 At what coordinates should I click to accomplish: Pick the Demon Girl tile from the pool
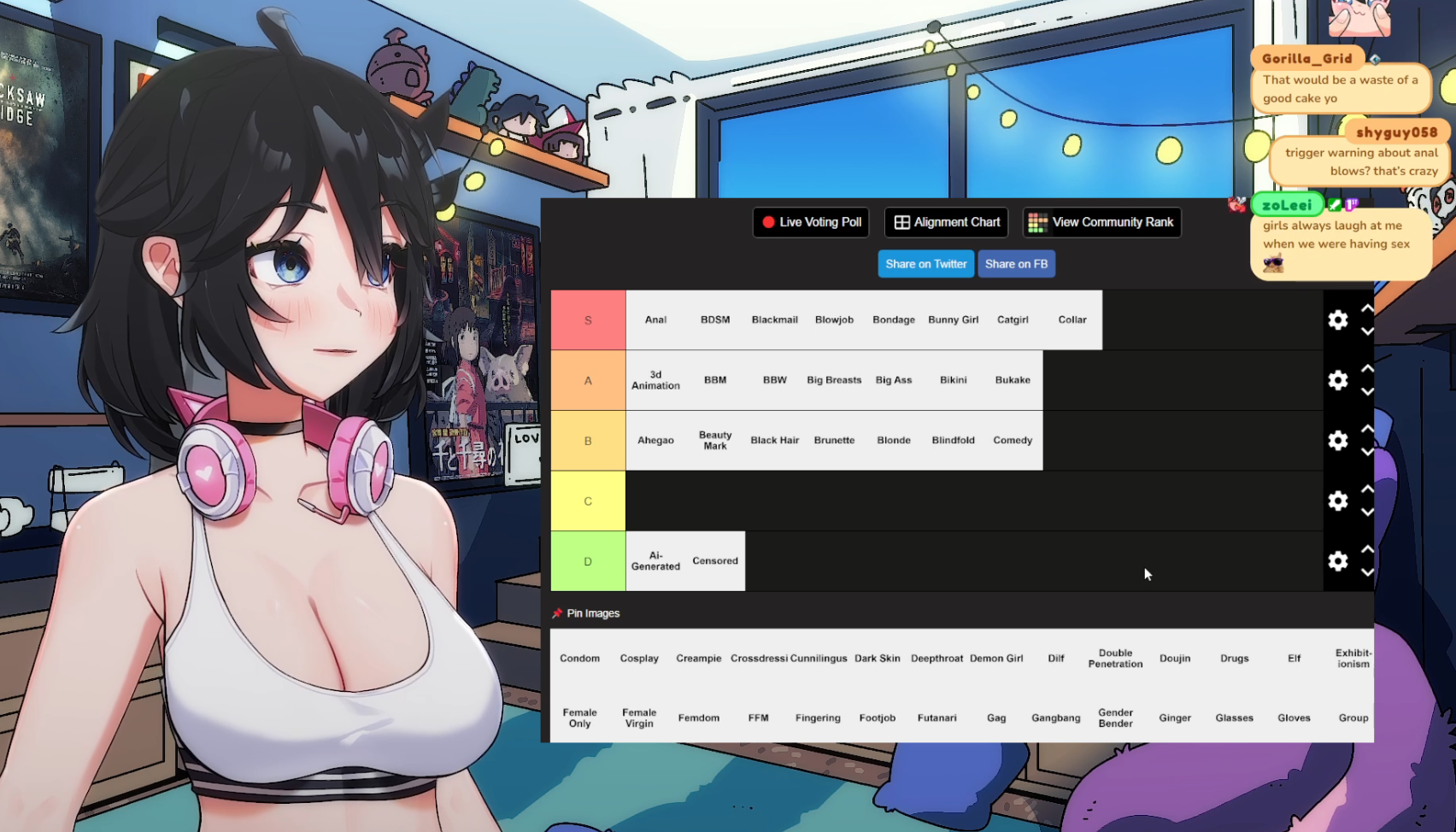pyautogui.click(x=996, y=659)
